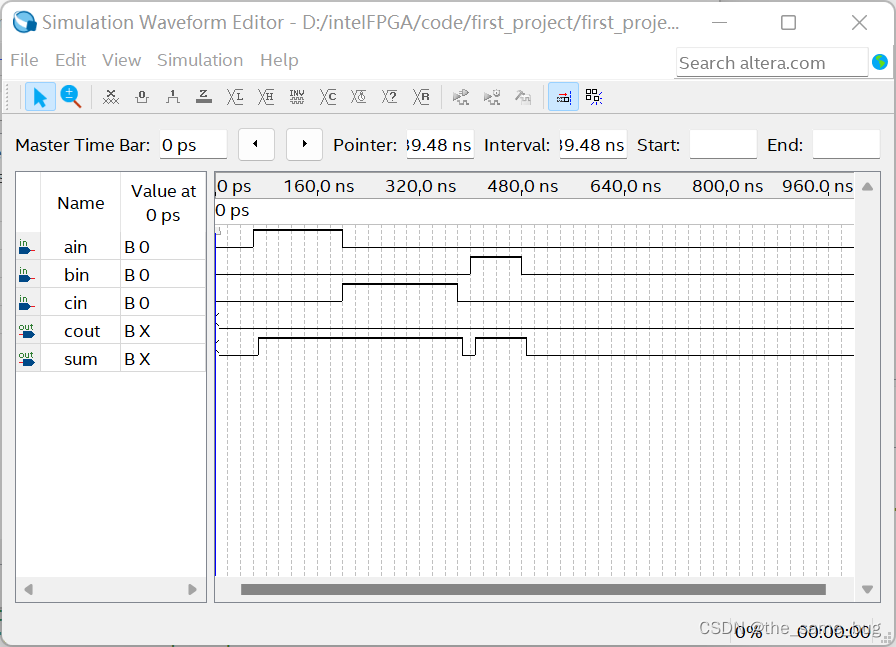Select the bin signal row
Viewport: 896px width, 647px height.
point(111,275)
